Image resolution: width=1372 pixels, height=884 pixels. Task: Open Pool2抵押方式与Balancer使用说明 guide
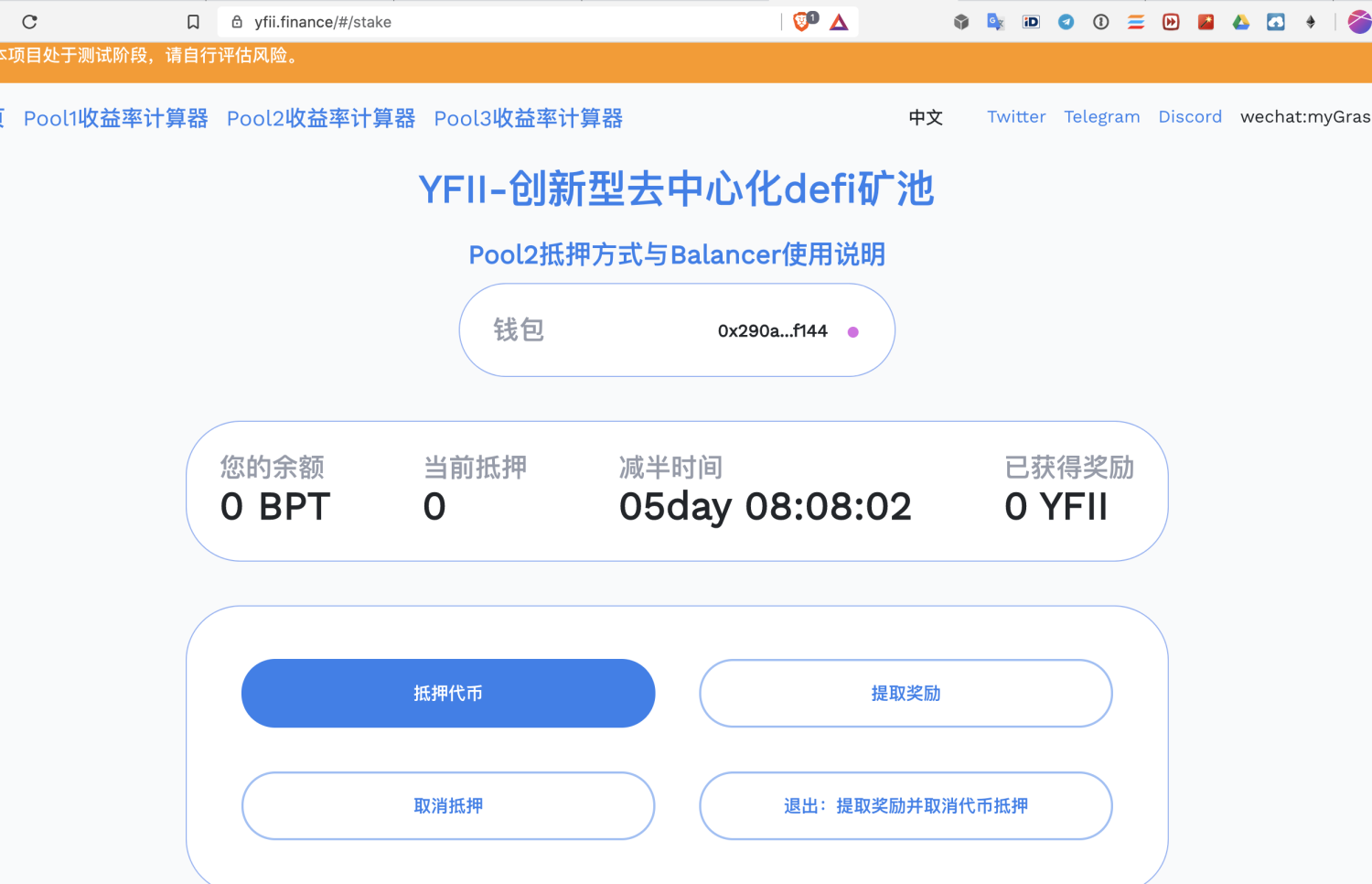677,254
